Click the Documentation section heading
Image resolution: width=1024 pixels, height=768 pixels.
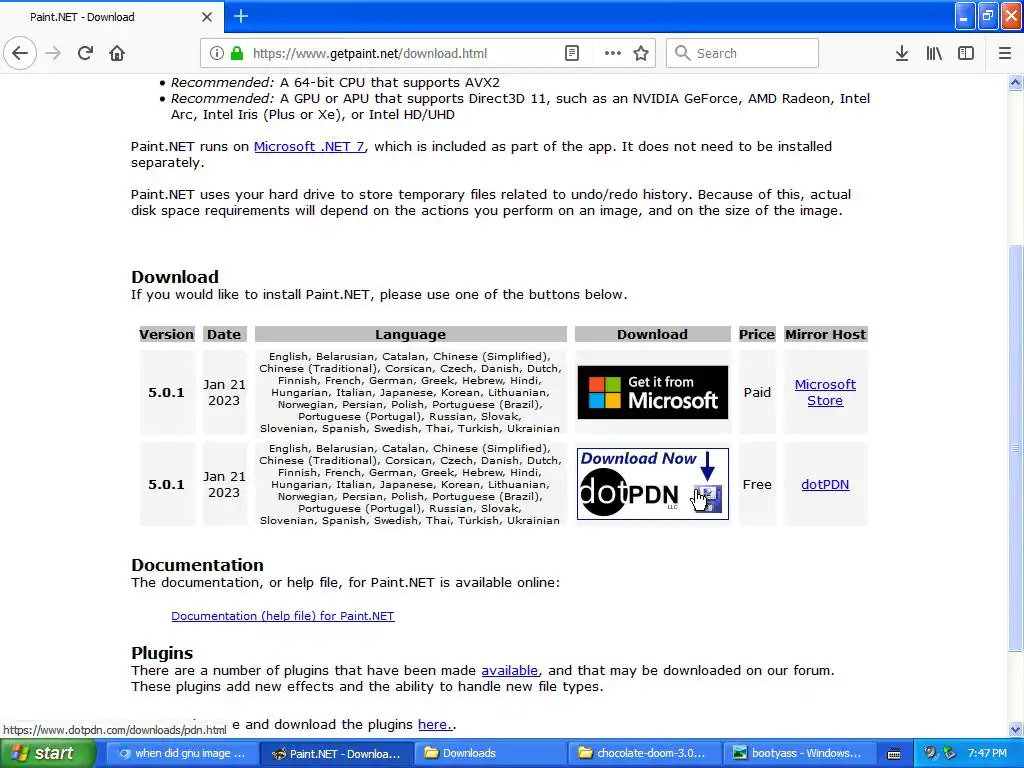[197, 565]
